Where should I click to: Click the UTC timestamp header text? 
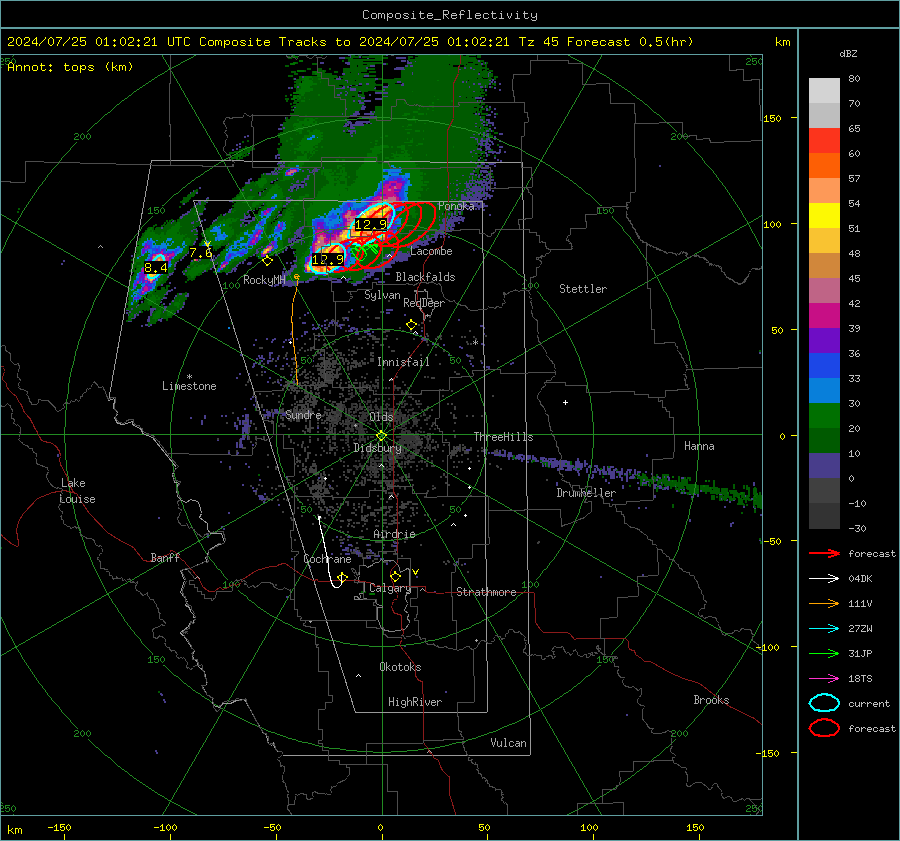(350, 42)
